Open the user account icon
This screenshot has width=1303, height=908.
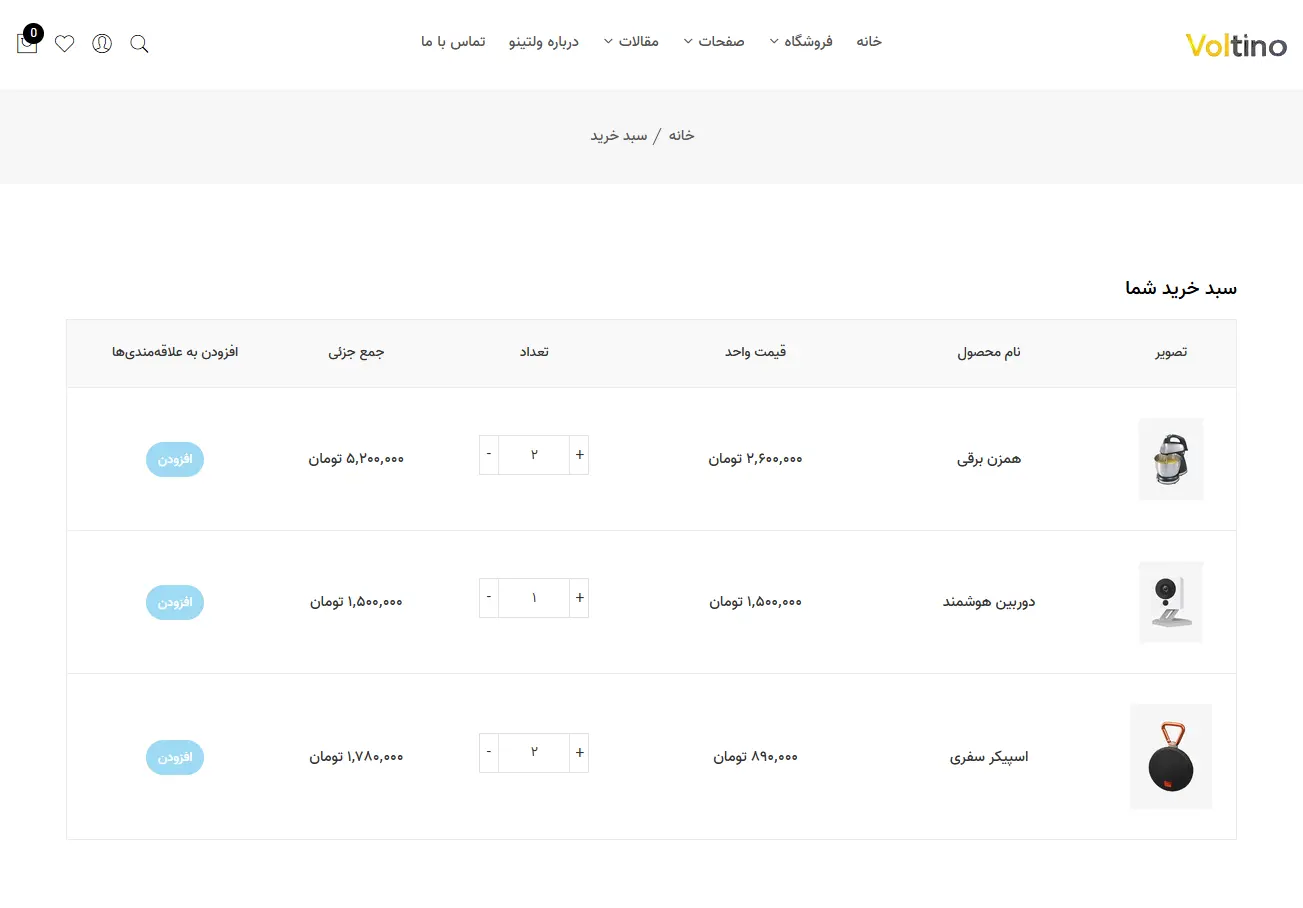102,44
